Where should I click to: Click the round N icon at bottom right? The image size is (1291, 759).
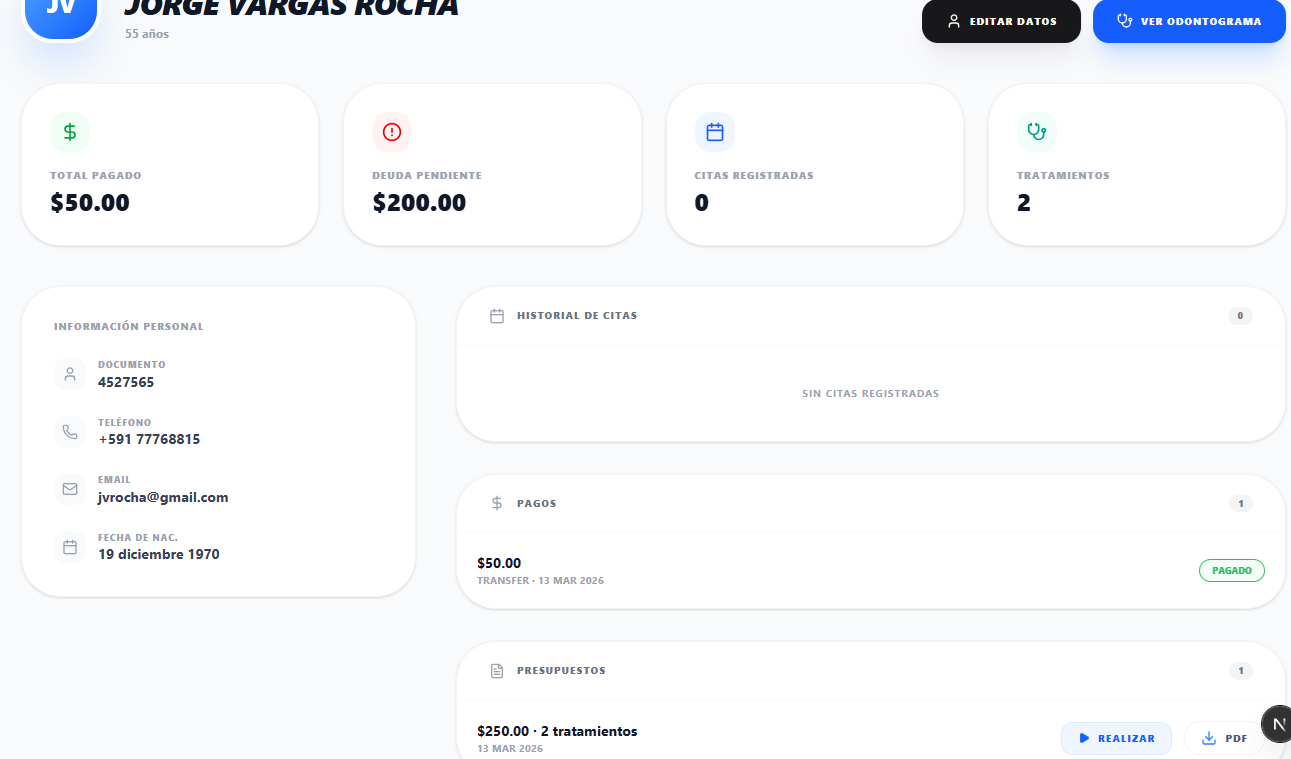(x=1276, y=724)
